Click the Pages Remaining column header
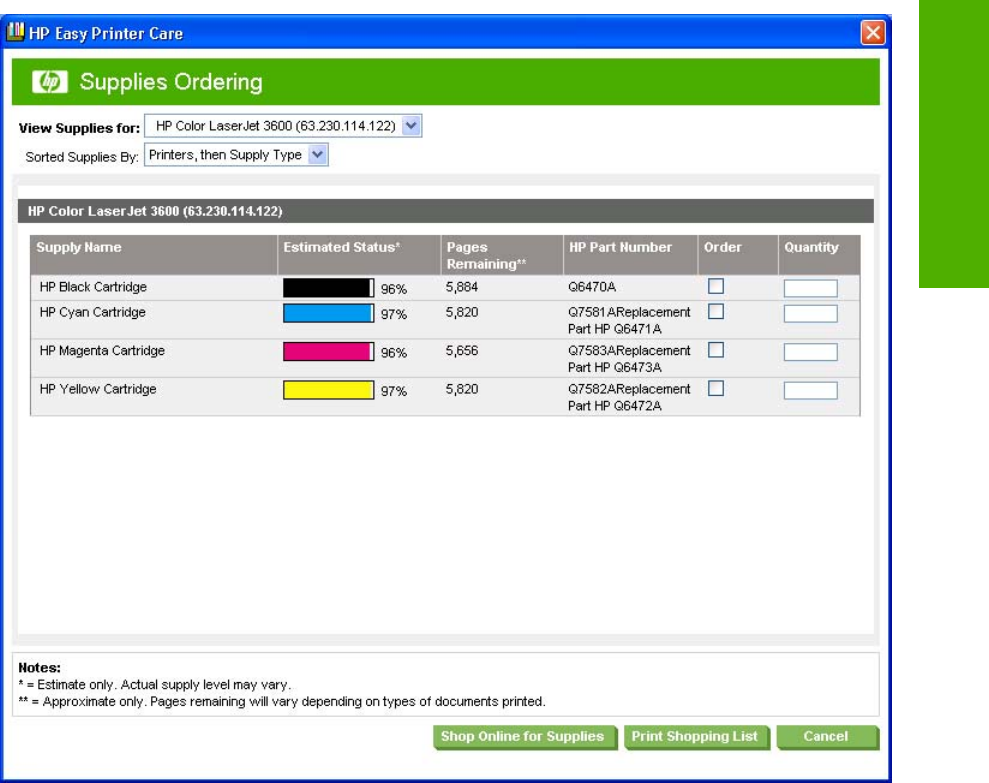The image size is (989, 783). 502,255
